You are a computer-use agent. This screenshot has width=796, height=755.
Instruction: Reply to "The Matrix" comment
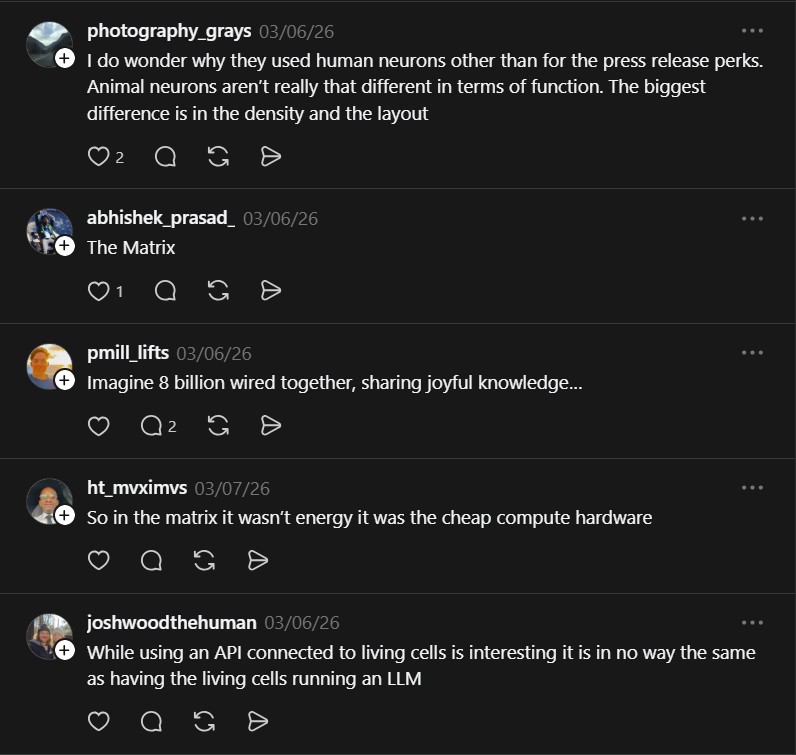click(166, 291)
